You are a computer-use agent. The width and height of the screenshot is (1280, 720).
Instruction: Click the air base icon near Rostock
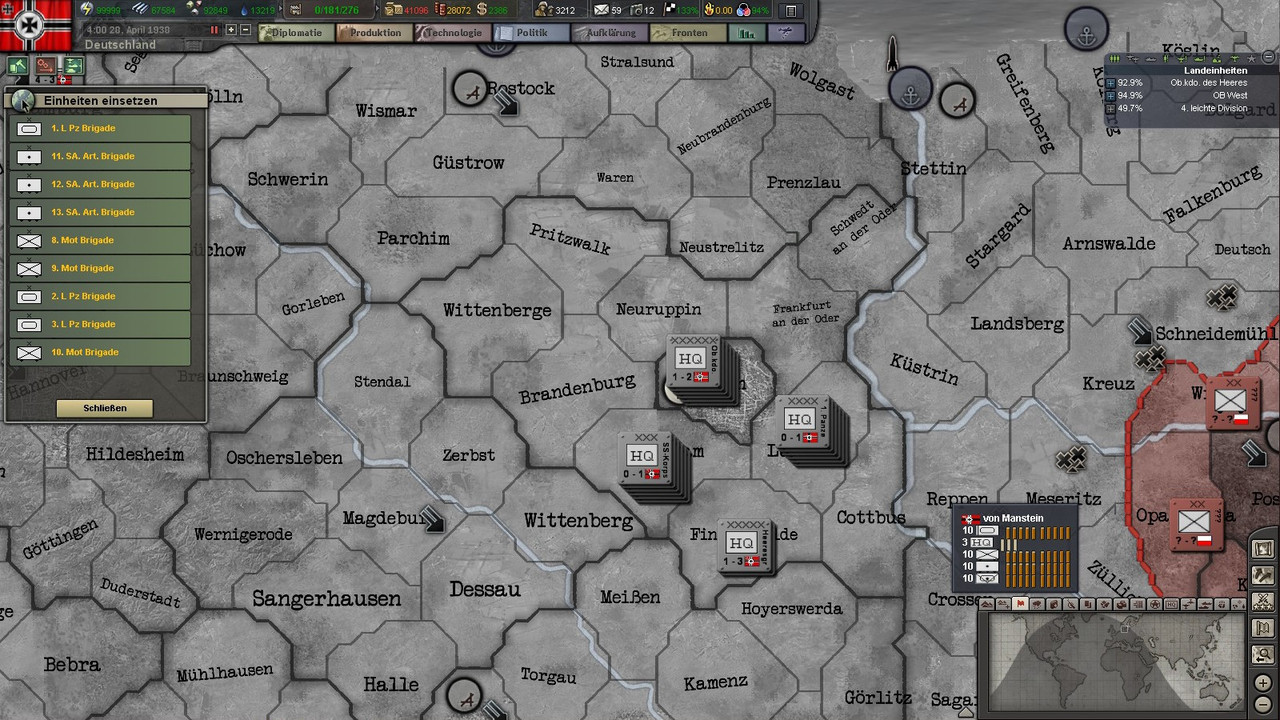(470, 90)
